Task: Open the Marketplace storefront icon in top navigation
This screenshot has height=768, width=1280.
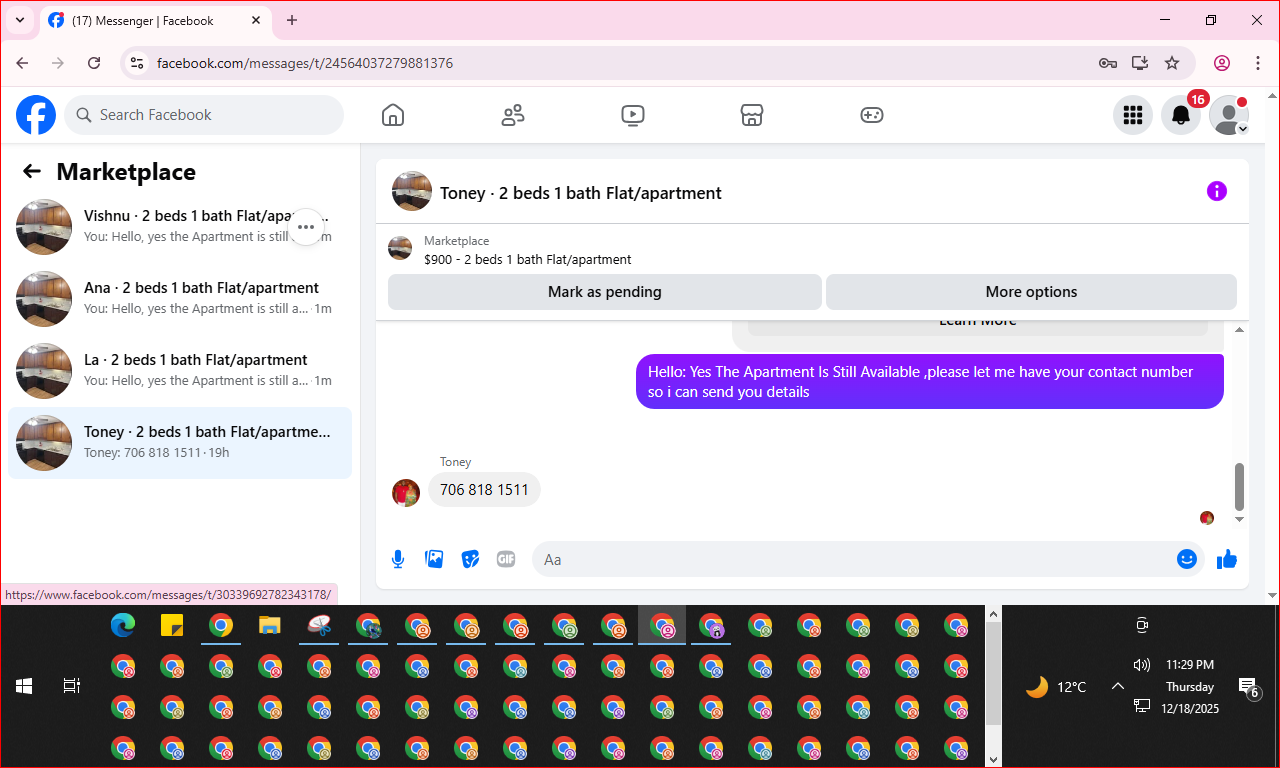Action: (x=752, y=115)
